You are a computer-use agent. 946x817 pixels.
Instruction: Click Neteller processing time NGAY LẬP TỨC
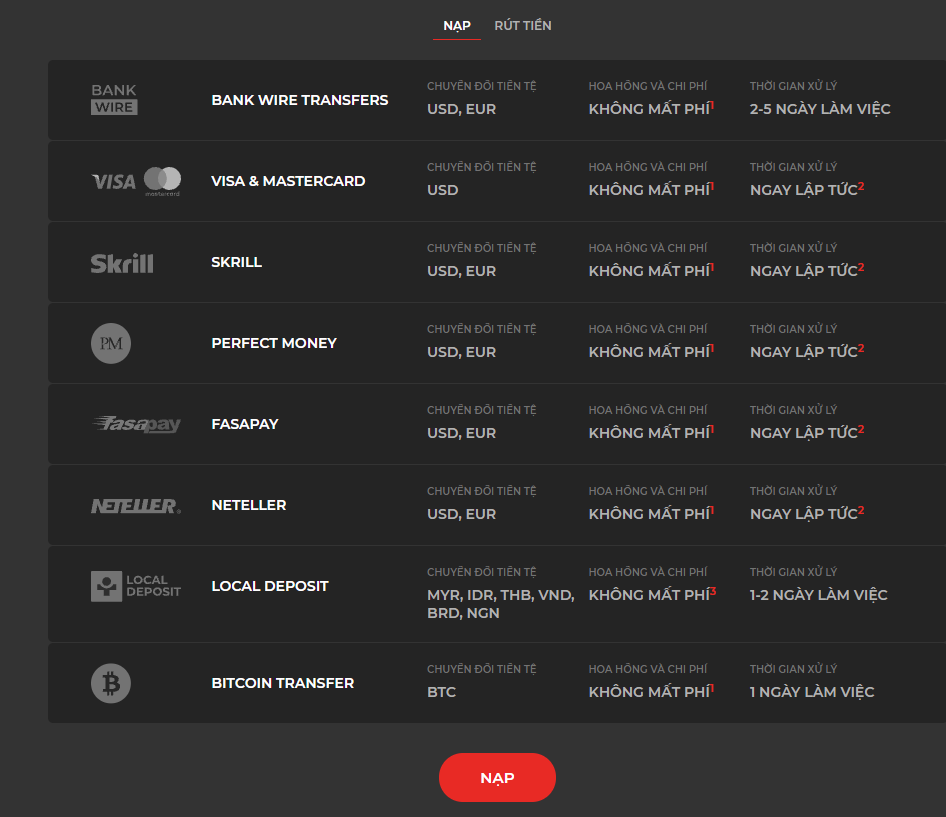(807, 513)
